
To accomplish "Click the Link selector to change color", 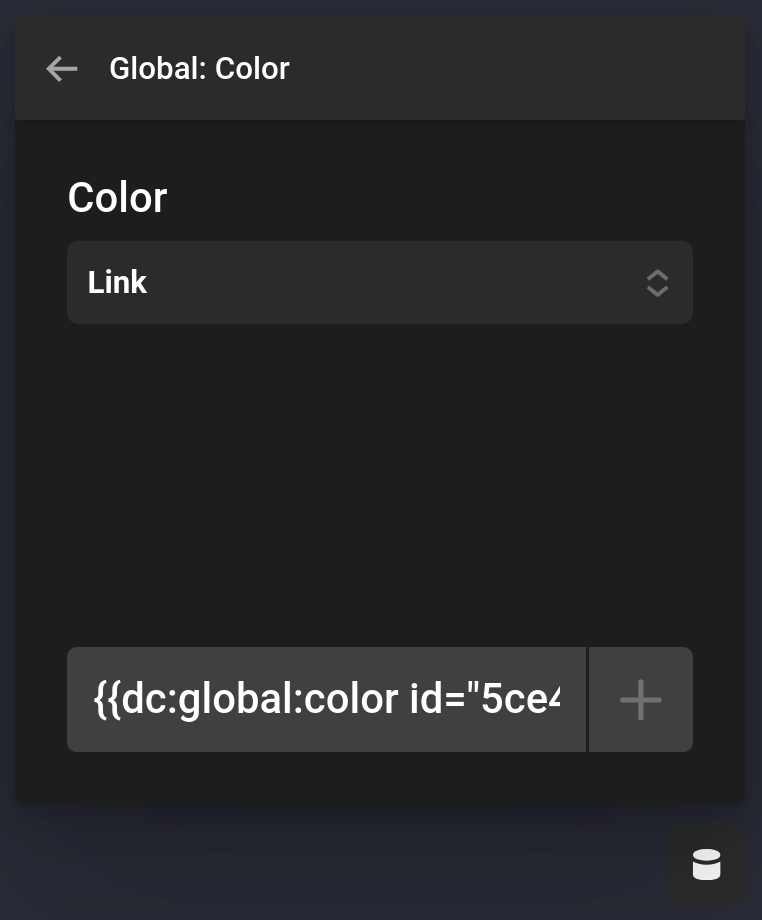I will click(380, 283).
